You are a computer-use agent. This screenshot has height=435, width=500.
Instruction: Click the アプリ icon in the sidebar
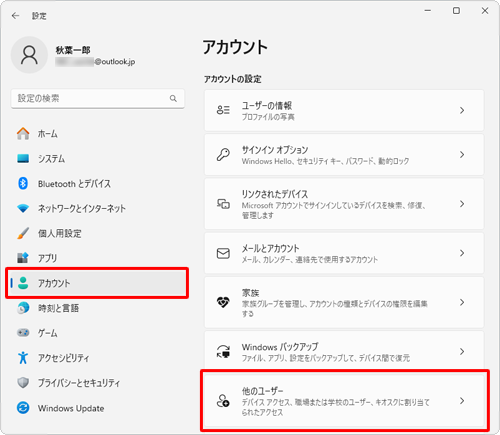click(23, 258)
